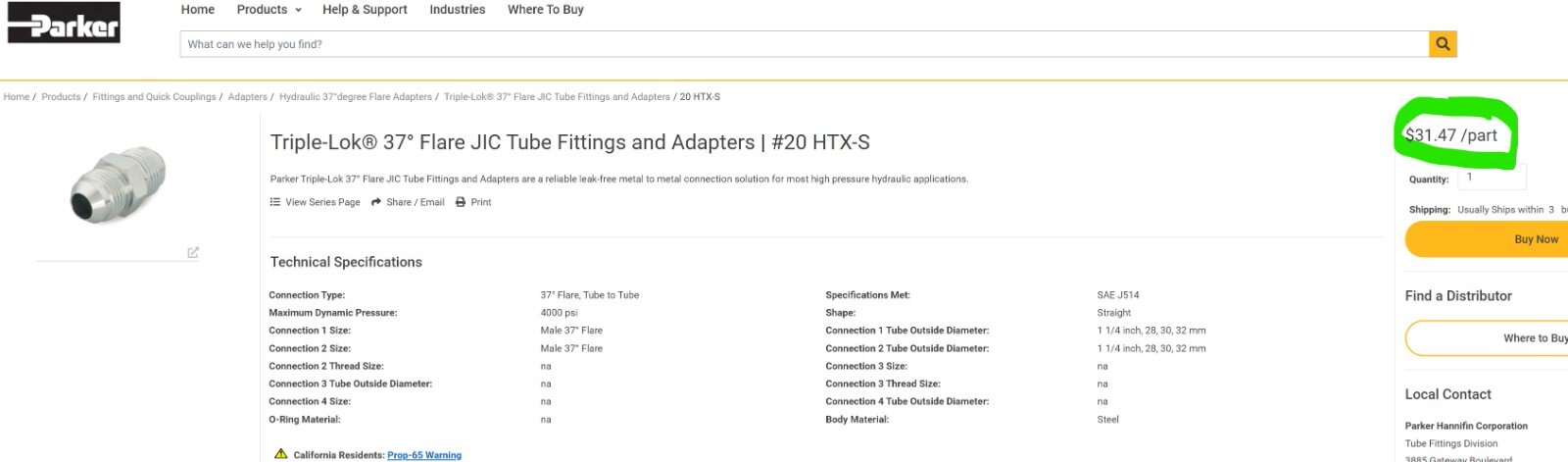Viewport: 1568px width, 462px height.
Task: Click the yellow search magnifier button
Action: pos(1443,44)
